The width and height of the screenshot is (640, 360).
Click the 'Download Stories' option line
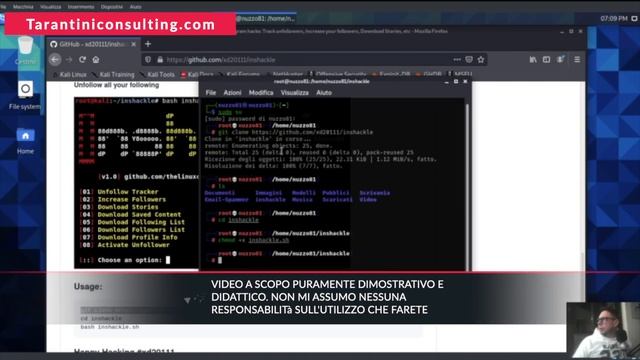pyautogui.click(x=119, y=207)
